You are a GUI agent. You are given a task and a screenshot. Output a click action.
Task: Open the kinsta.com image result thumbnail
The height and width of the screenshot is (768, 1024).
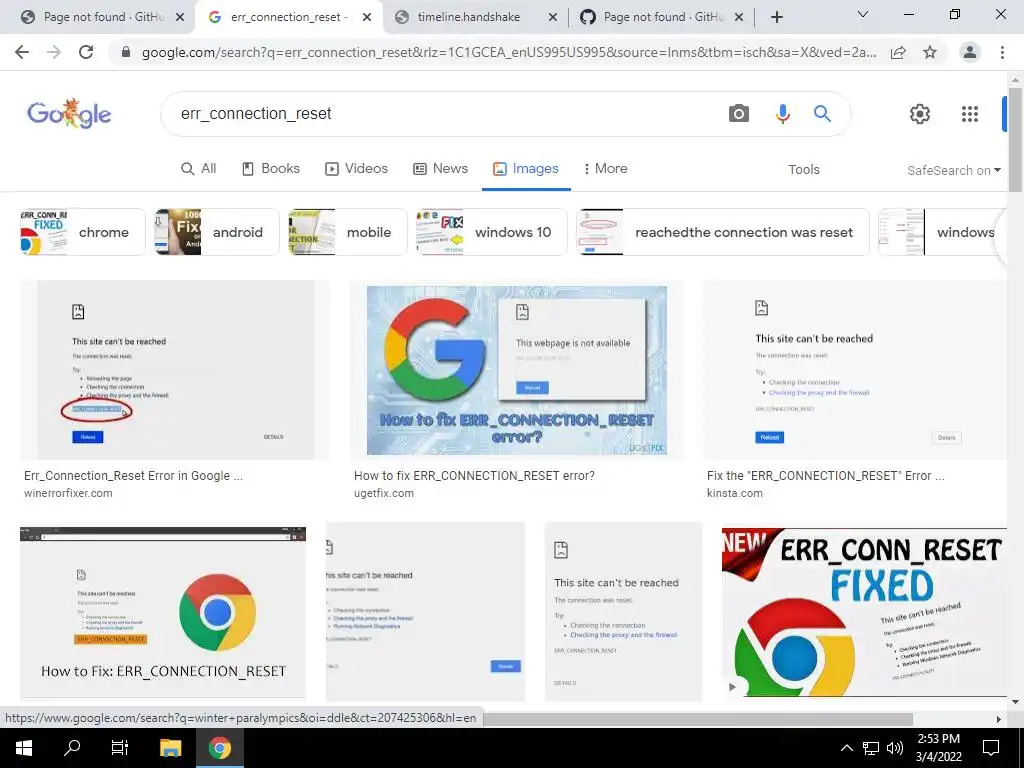click(x=855, y=370)
